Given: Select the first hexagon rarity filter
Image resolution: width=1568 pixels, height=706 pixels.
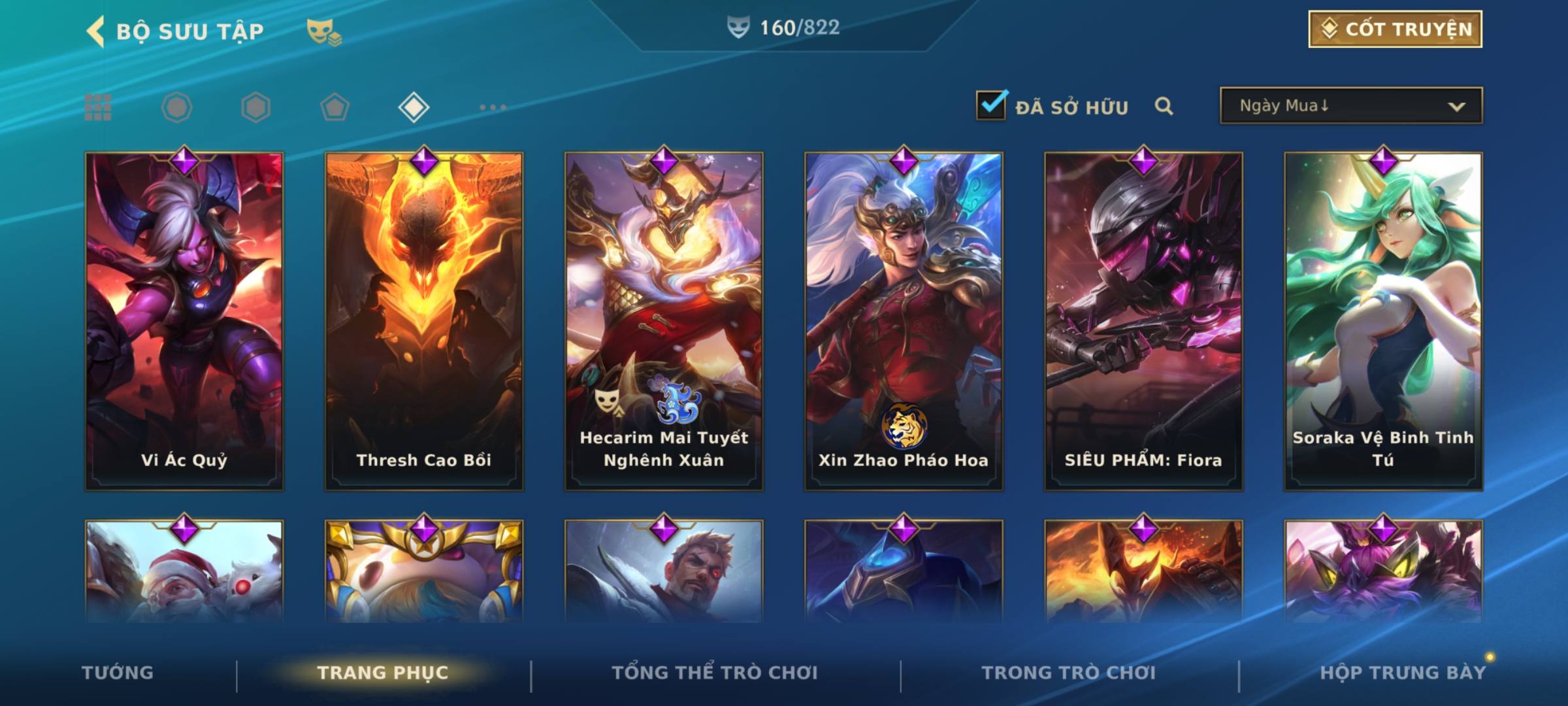Looking at the screenshot, I should pos(176,107).
